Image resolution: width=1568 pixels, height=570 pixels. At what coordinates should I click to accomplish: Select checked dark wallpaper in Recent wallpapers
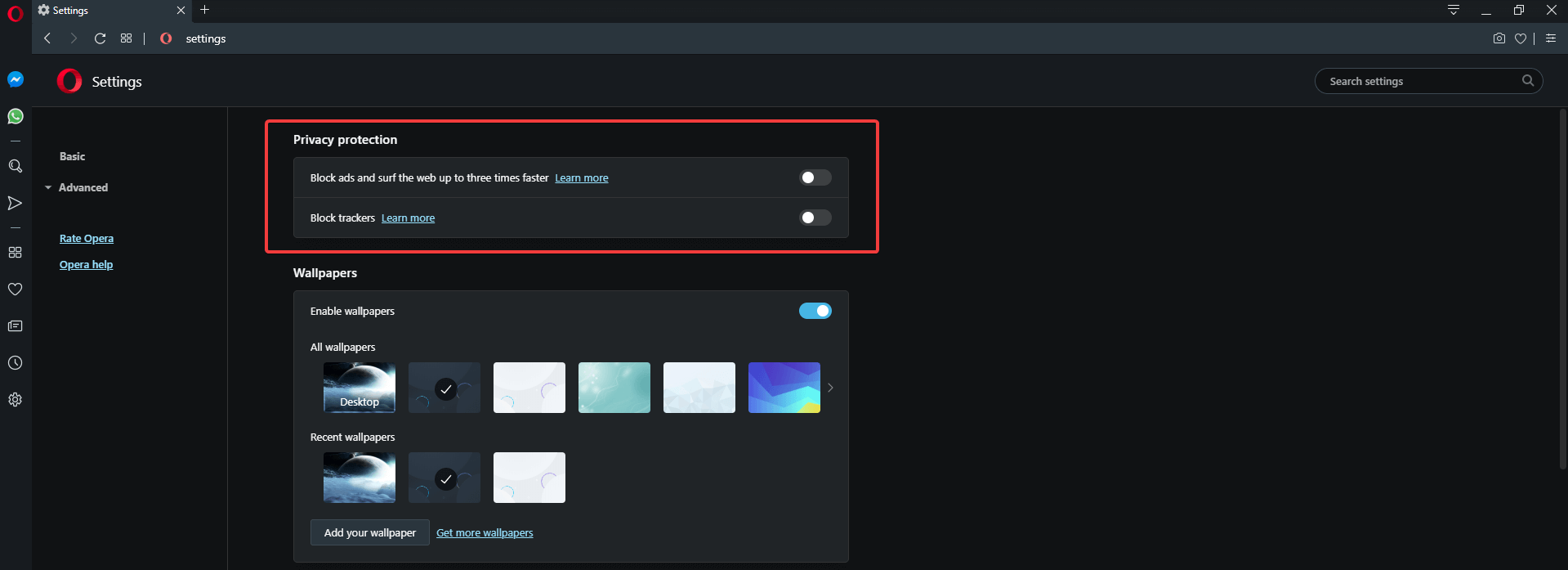tap(444, 478)
